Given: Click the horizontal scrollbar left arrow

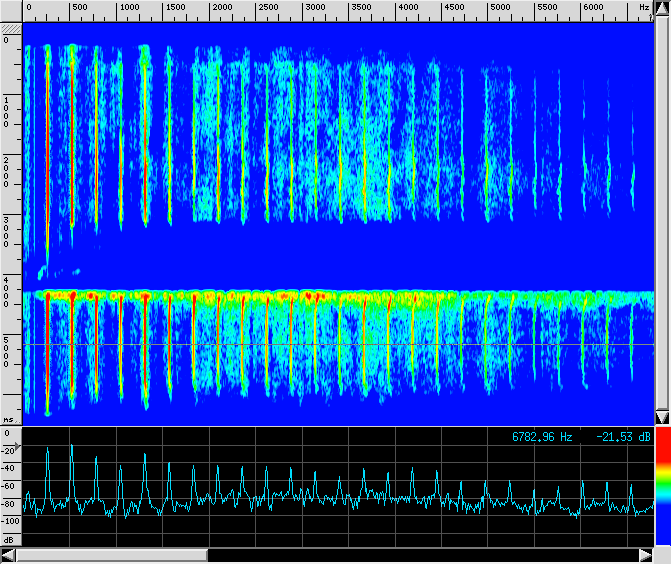Looking at the screenshot, I should coord(9,555).
